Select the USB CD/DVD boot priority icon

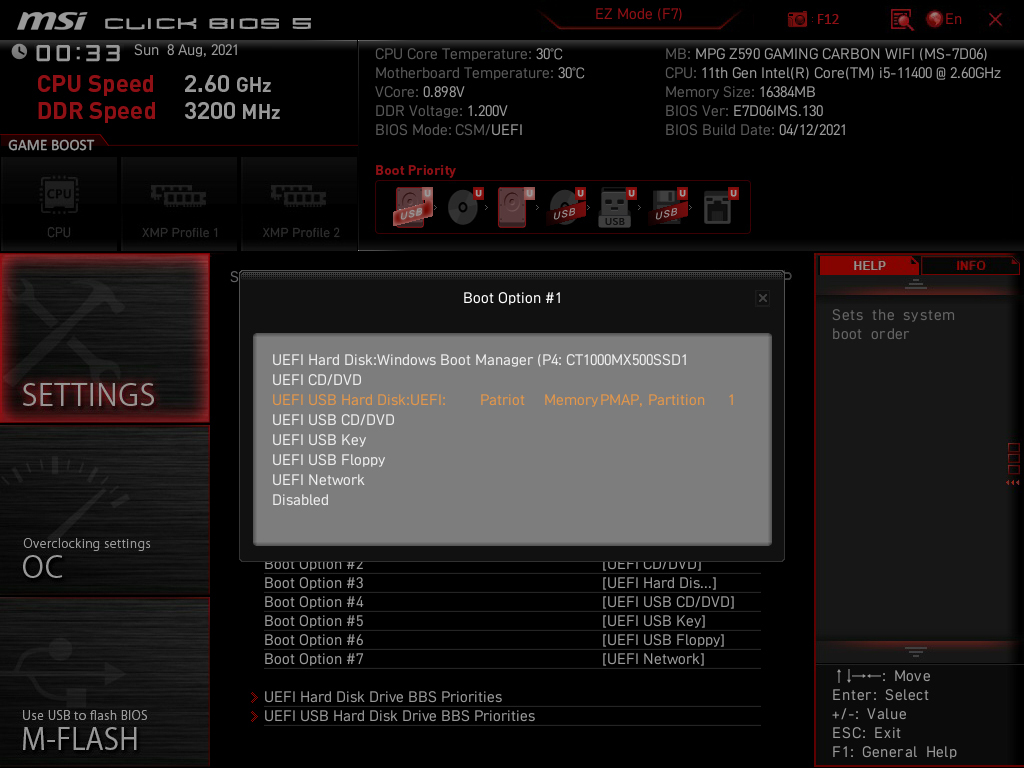tap(566, 207)
